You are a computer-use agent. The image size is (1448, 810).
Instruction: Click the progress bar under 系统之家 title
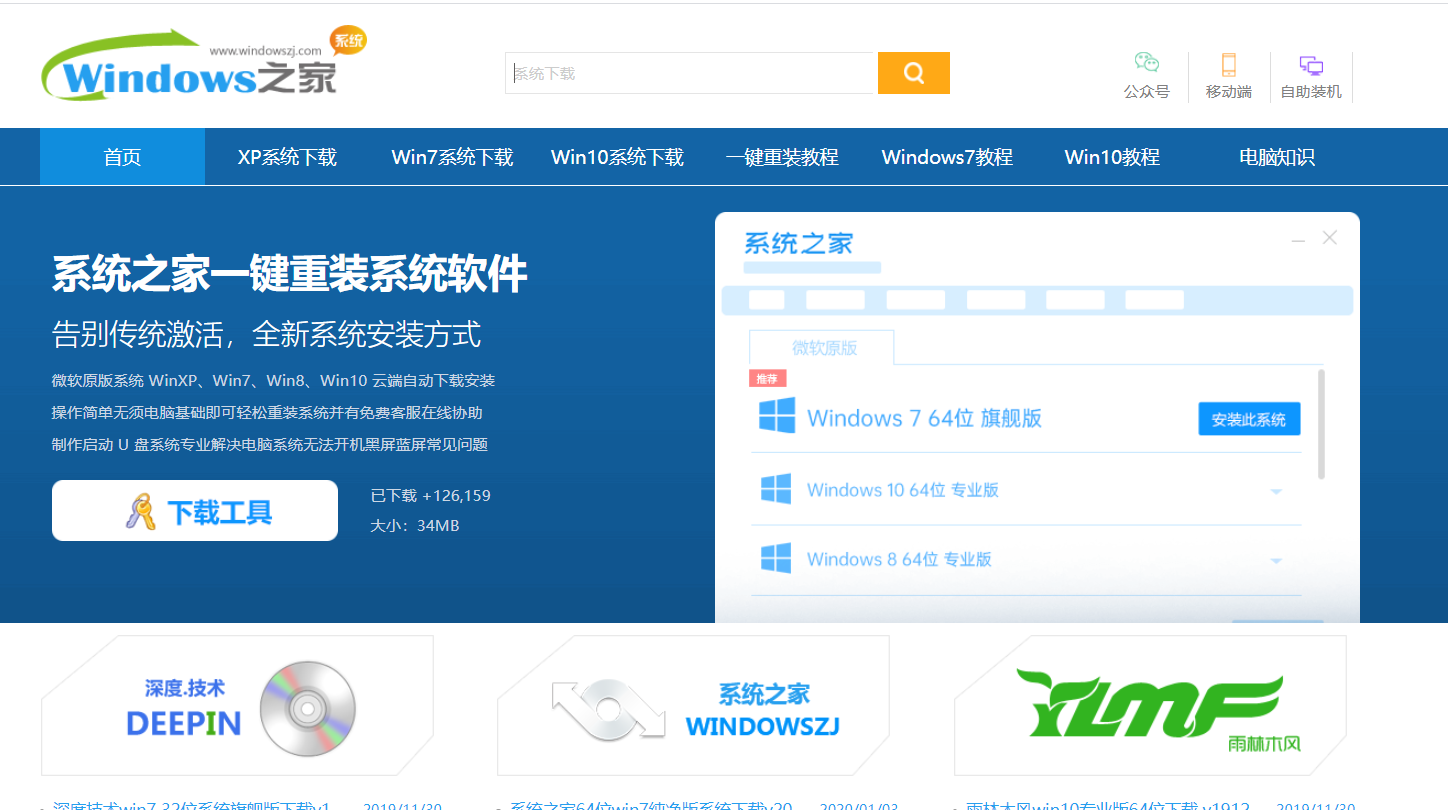point(811,267)
